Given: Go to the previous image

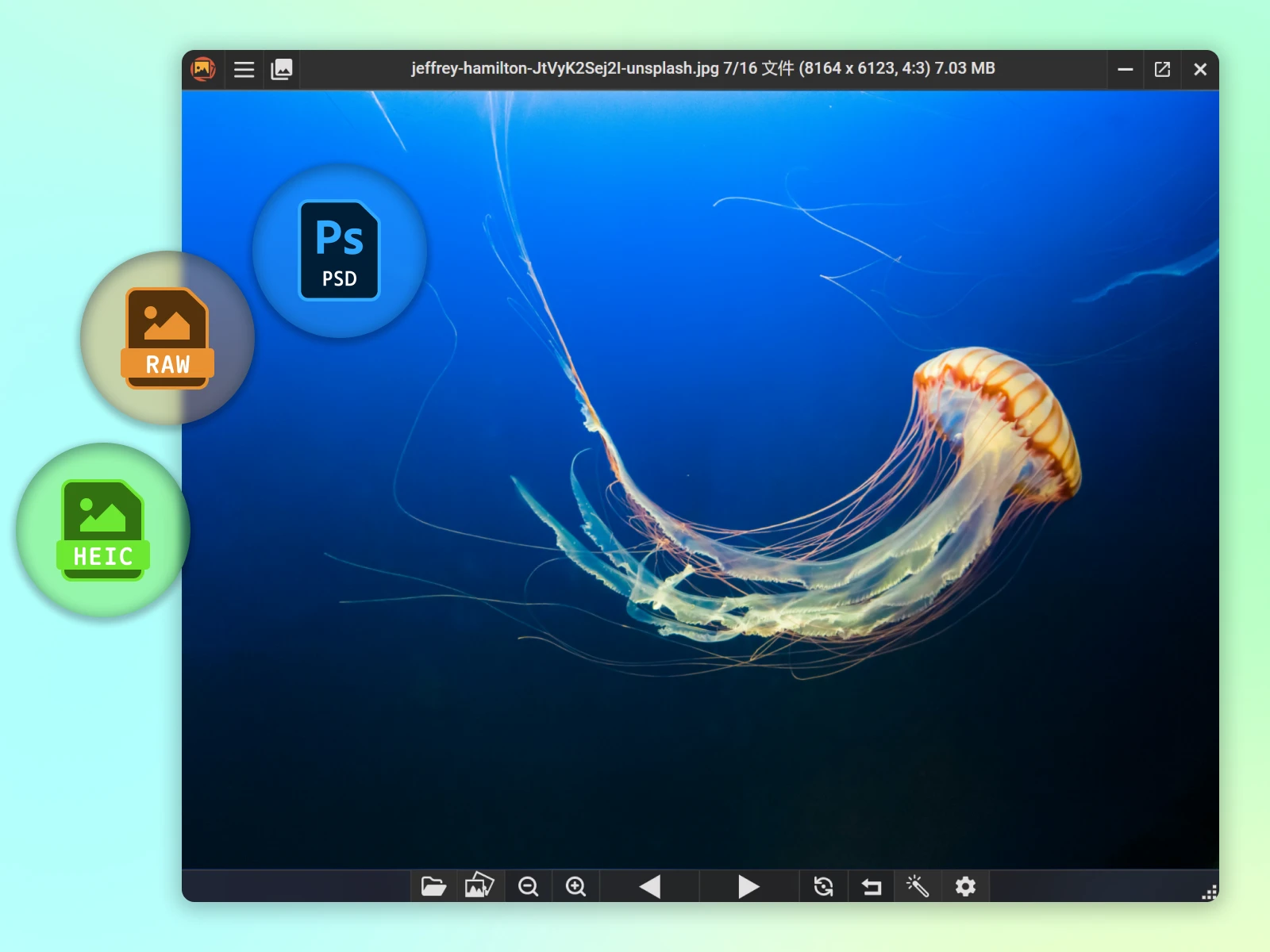Looking at the screenshot, I should 650,886.
